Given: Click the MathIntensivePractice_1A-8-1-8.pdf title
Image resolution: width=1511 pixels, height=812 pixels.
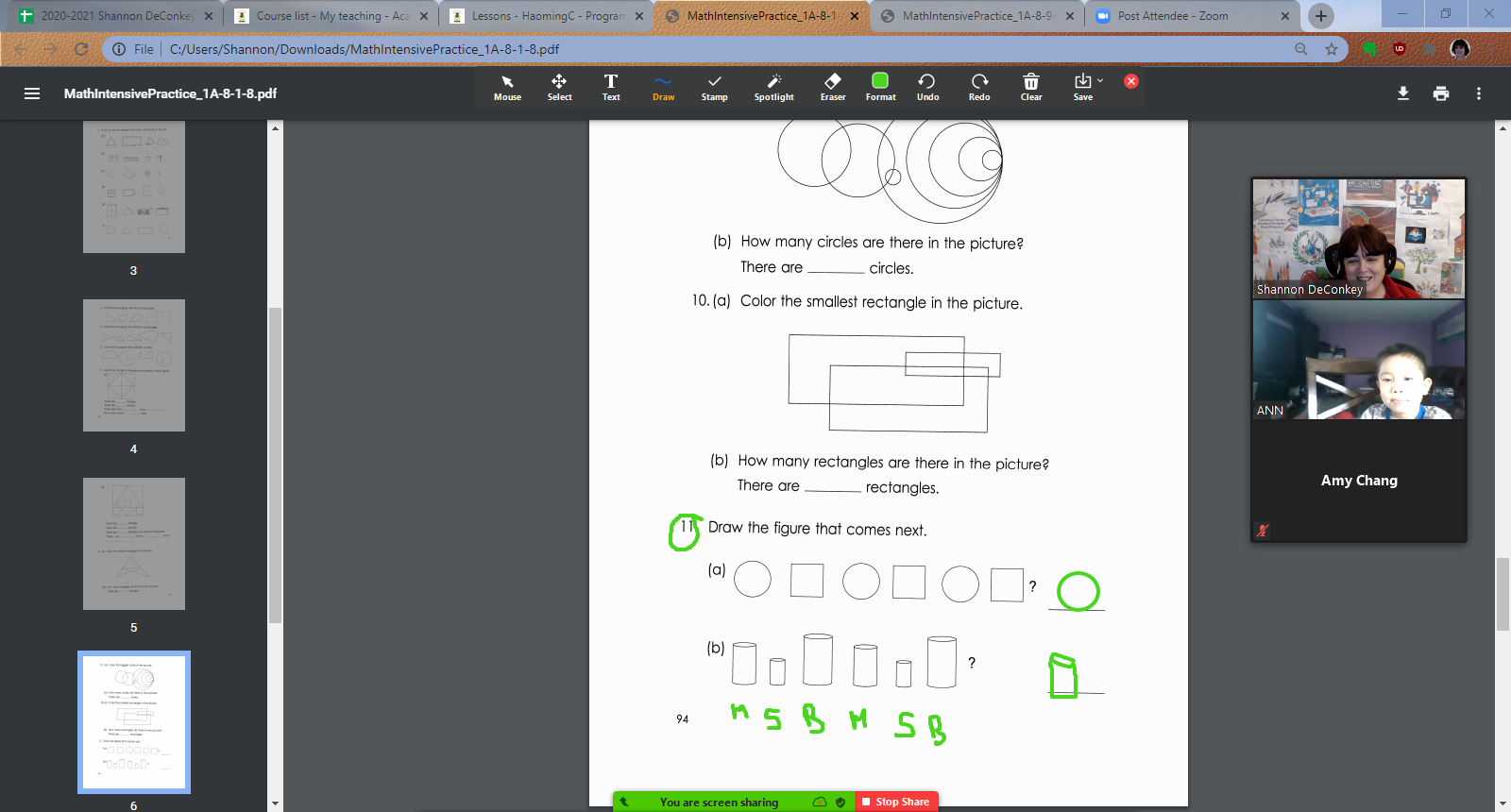Looking at the screenshot, I should 170,93.
